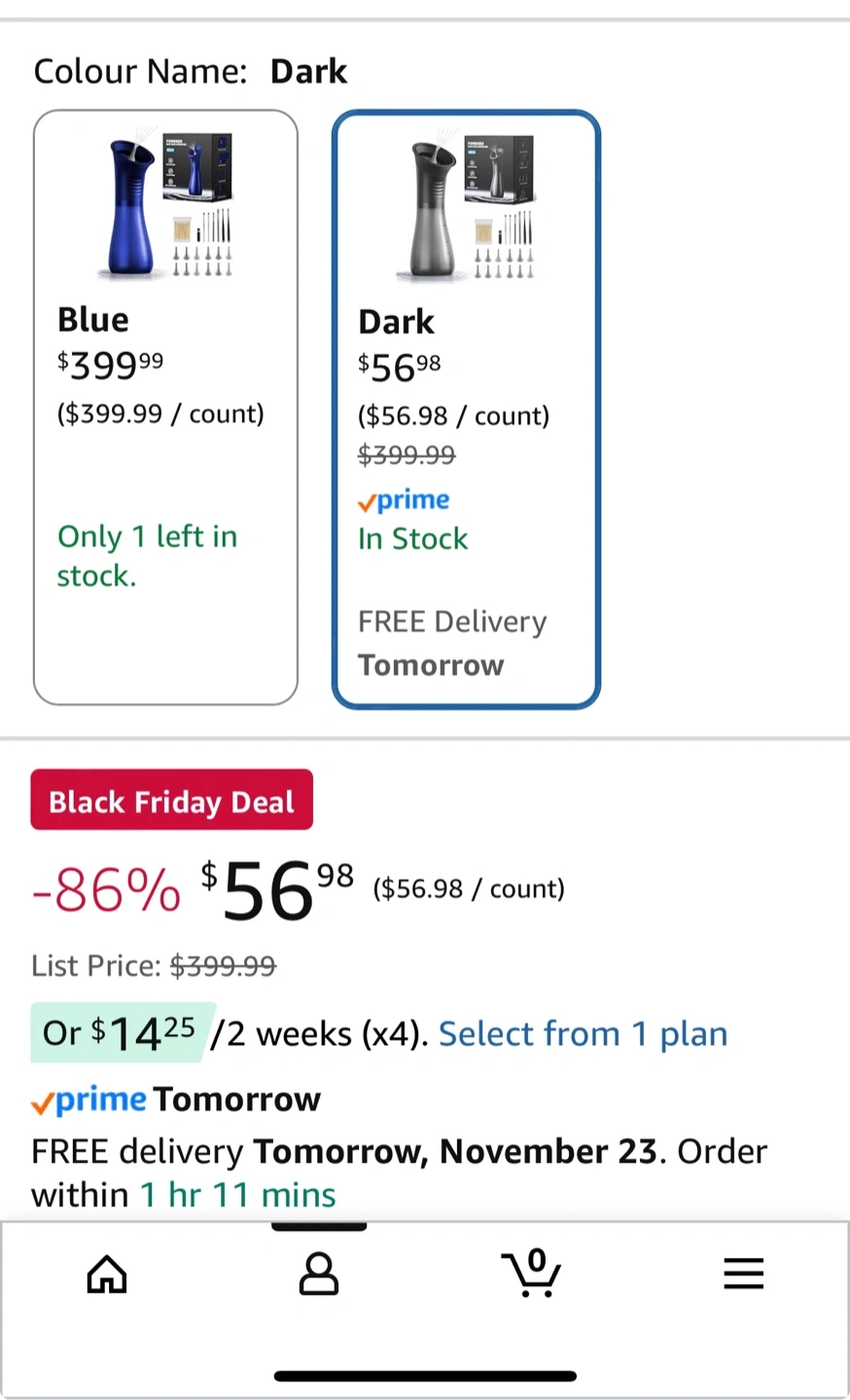
Task: Open the shopping cart icon
Action: point(531,1274)
